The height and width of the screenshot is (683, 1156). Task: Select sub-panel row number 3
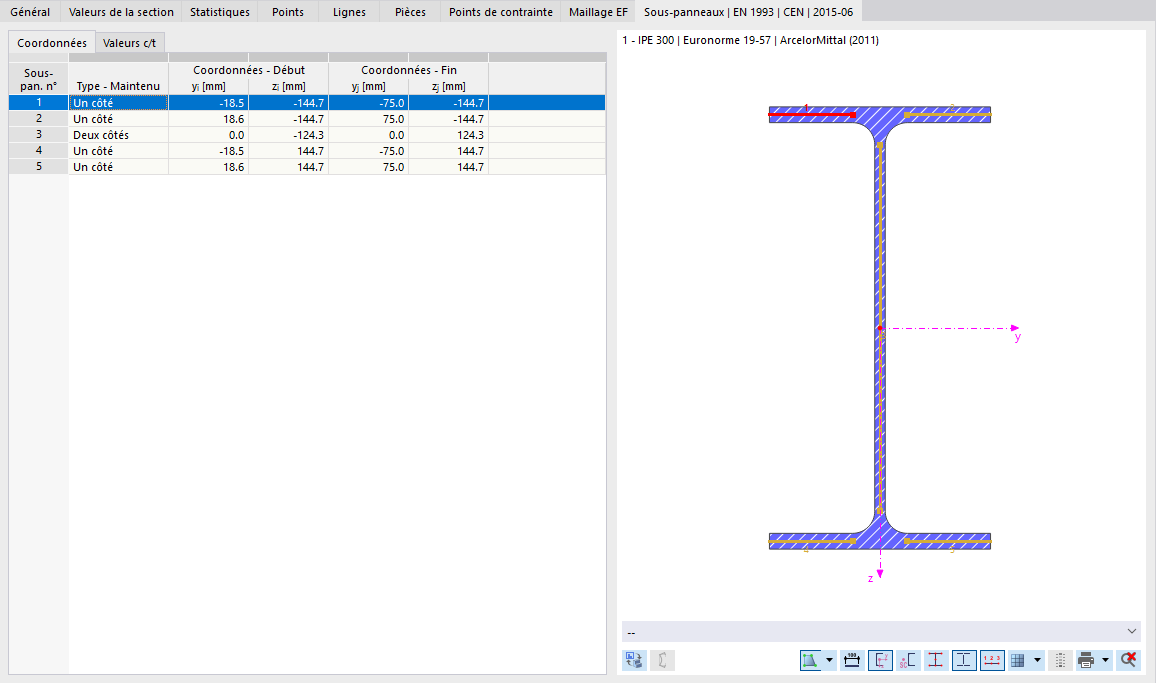[x=38, y=135]
